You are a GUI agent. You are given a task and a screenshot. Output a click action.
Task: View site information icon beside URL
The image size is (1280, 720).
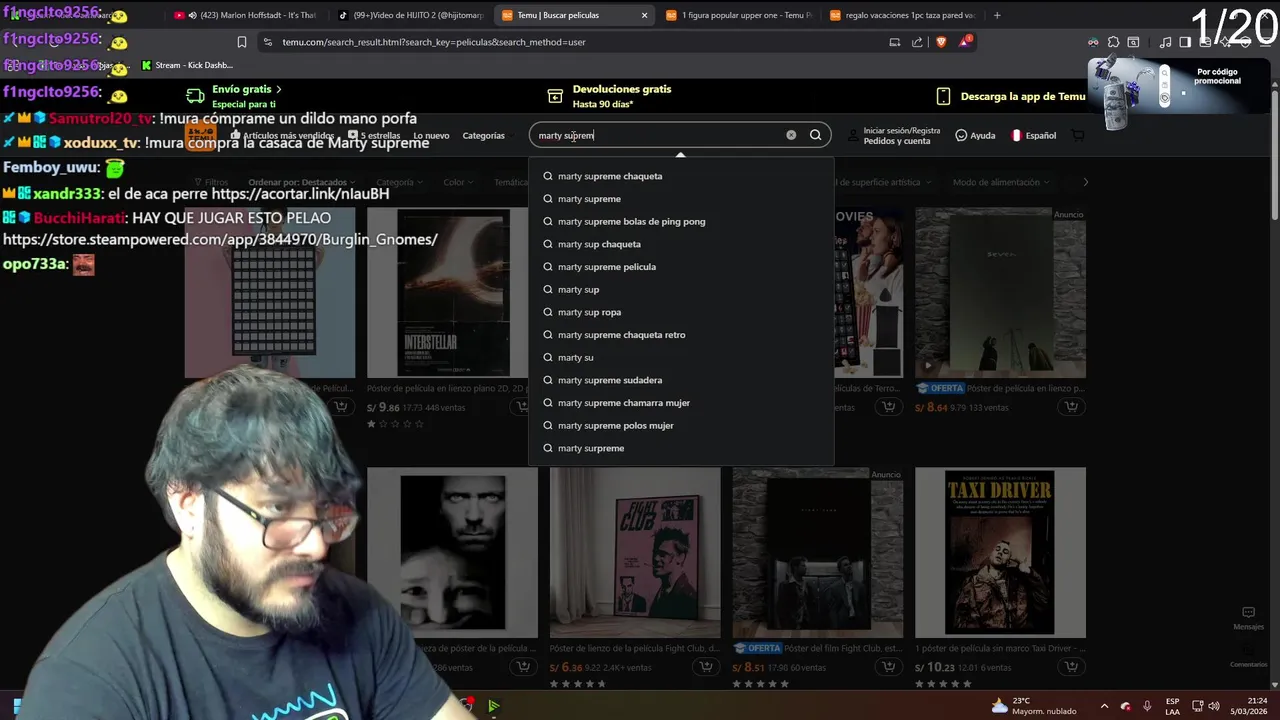click(x=267, y=42)
